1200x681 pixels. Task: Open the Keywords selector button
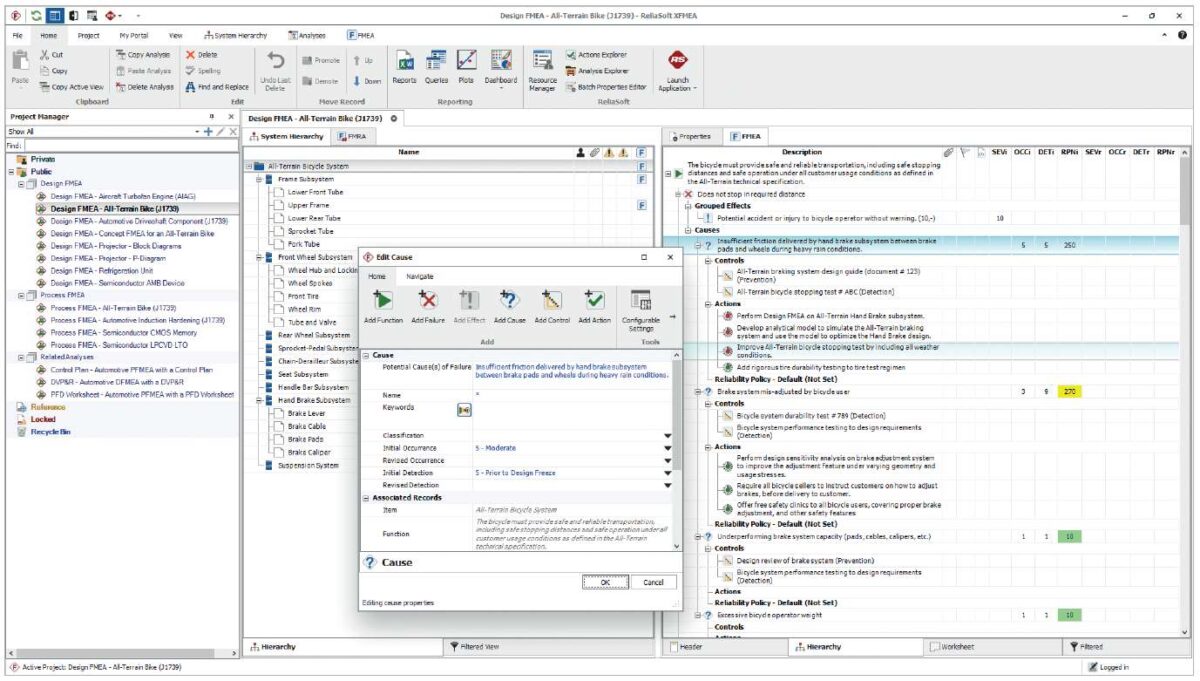pos(464,410)
